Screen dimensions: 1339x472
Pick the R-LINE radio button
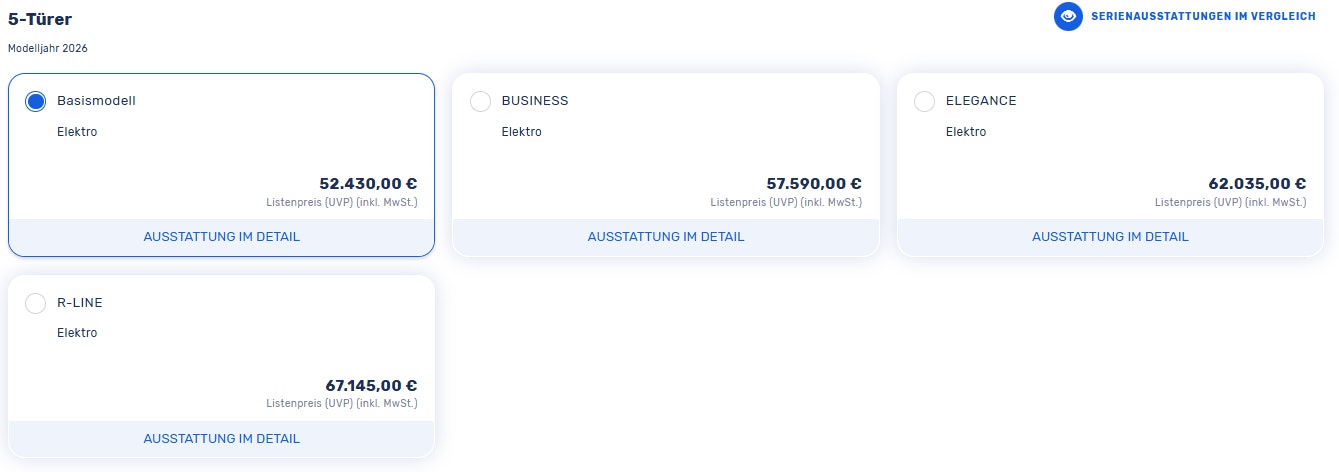coord(36,303)
